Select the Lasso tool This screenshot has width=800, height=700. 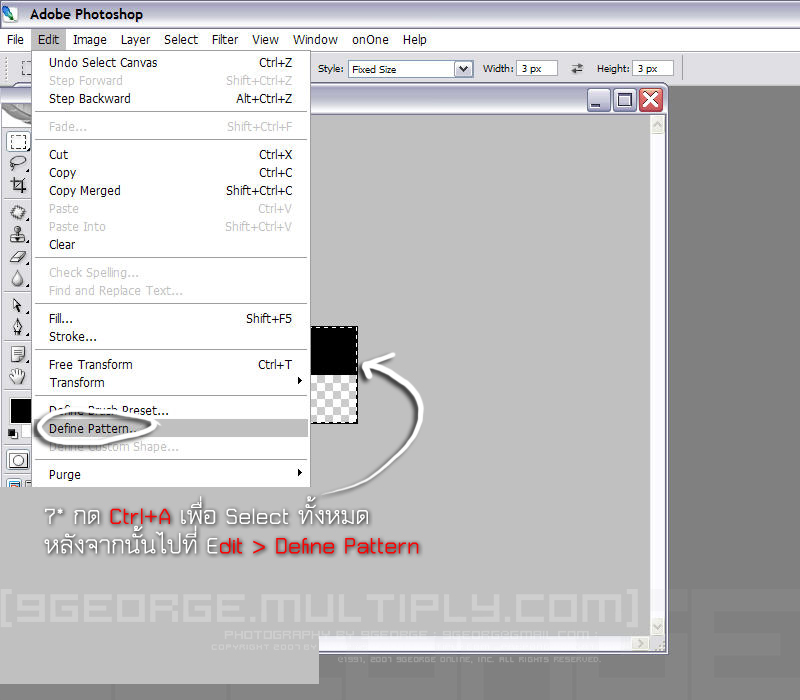(18, 163)
